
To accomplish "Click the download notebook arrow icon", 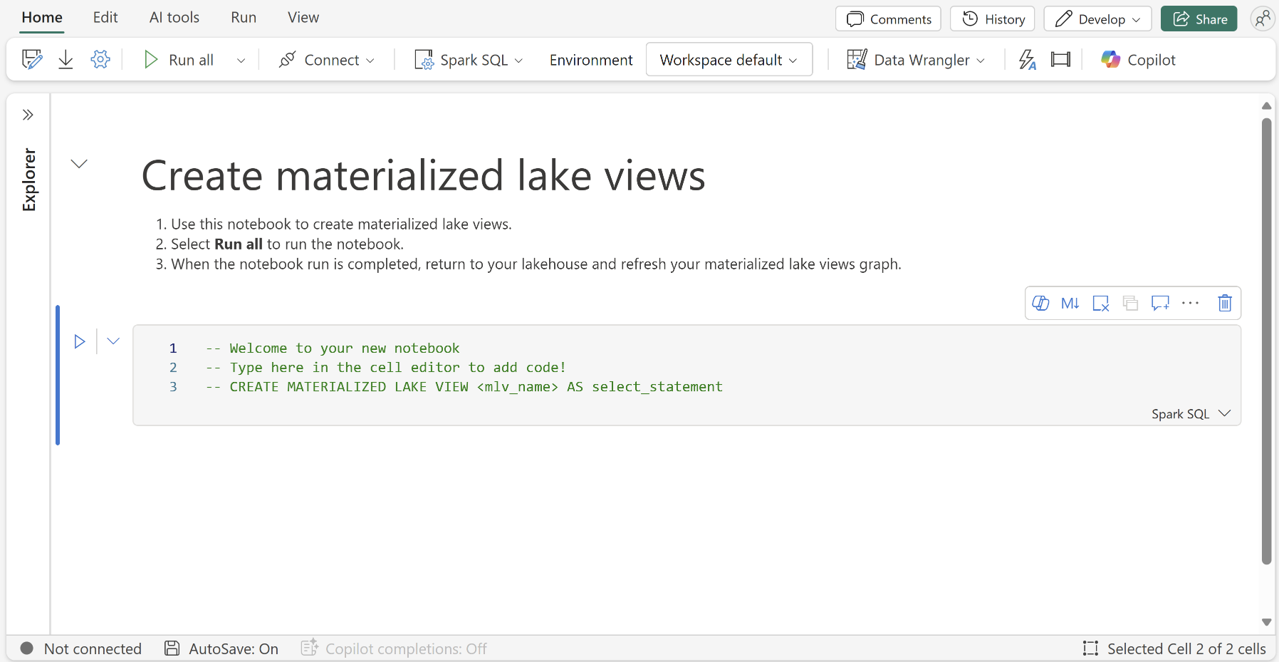I will tap(66, 60).
